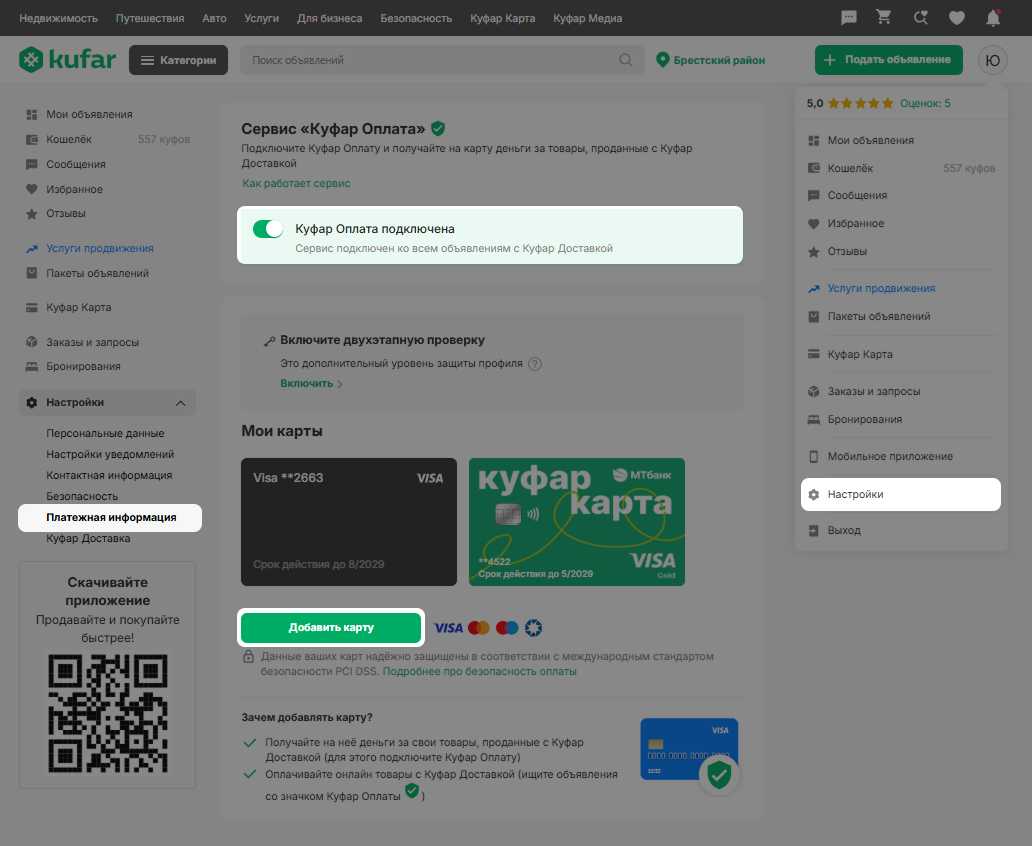Open the shopping cart icon
The height and width of the screenshot is (846, 1032).
(x=884, y=18)
